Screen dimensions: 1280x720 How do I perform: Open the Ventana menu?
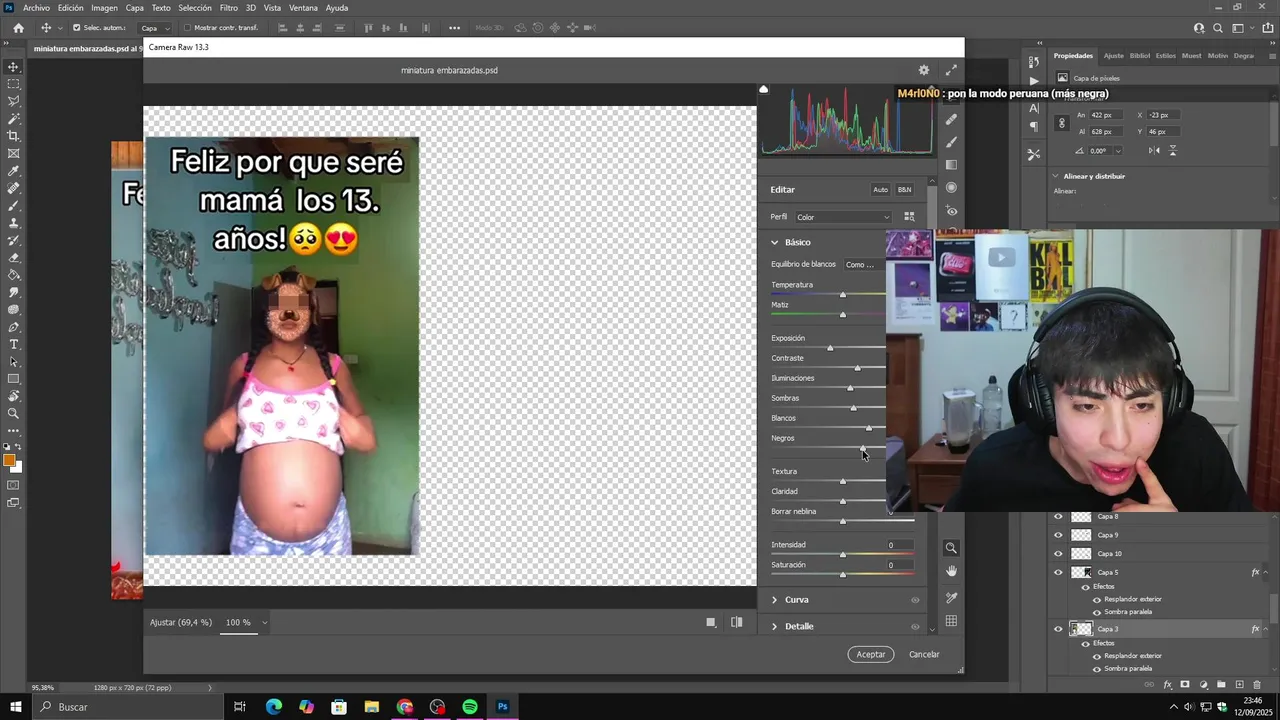point(303,8)
